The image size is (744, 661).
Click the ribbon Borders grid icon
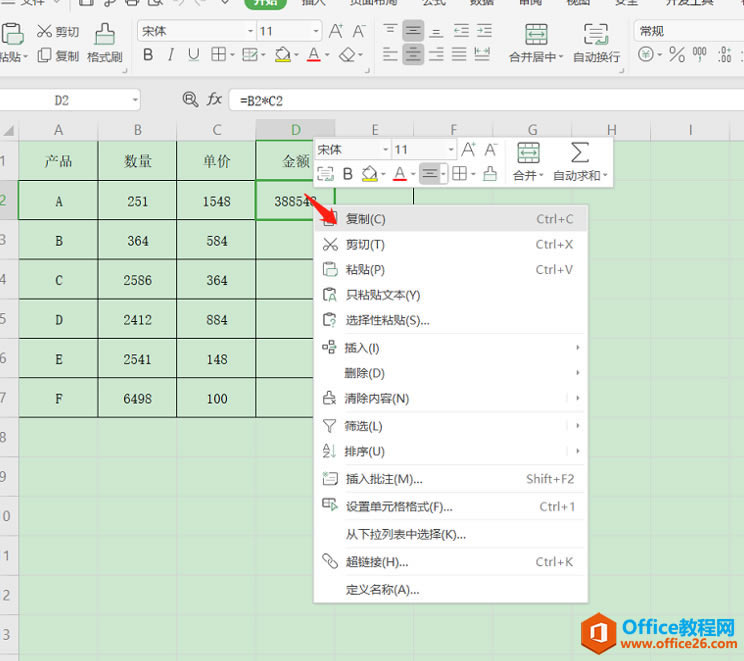219,55
